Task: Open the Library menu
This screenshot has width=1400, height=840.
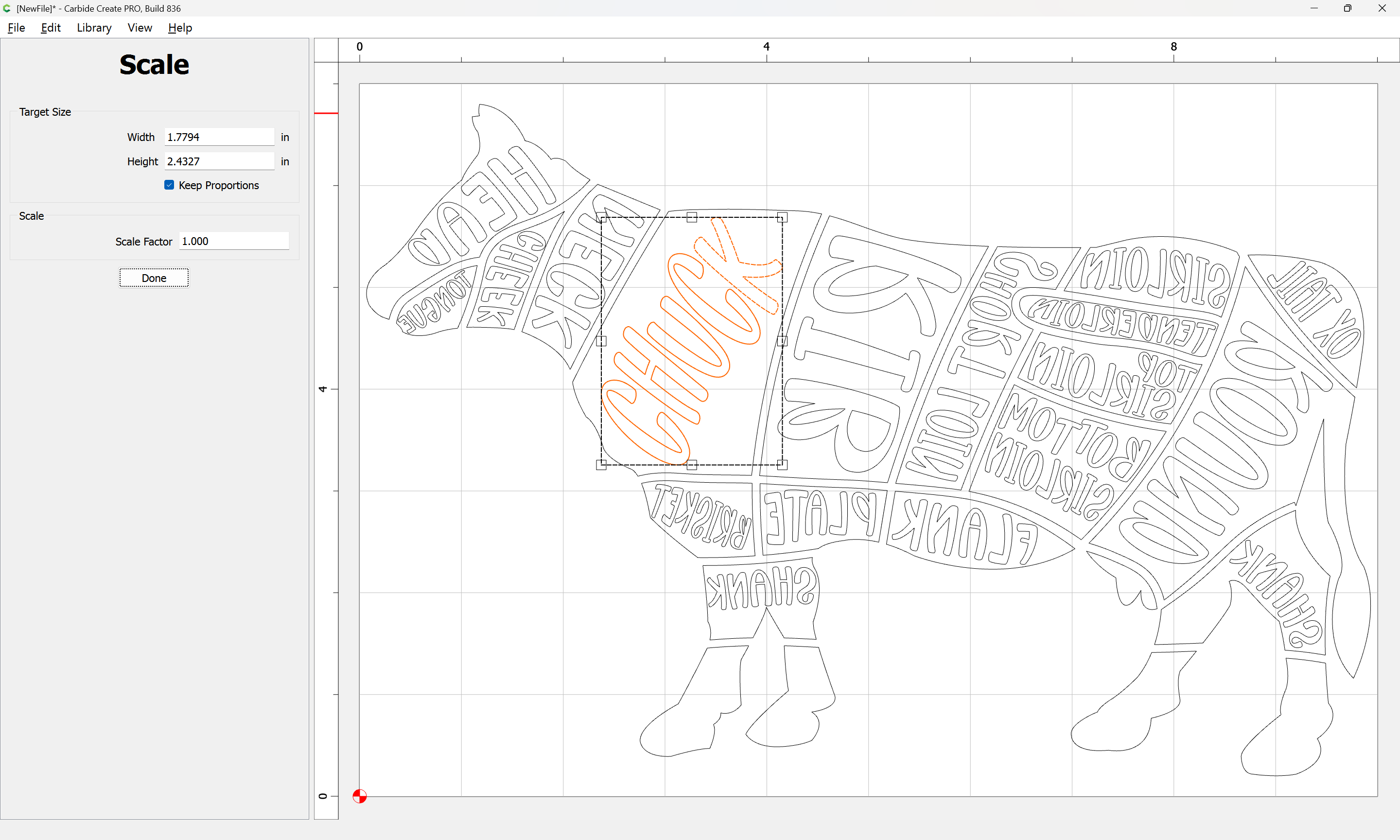Action: pos(94,28)
